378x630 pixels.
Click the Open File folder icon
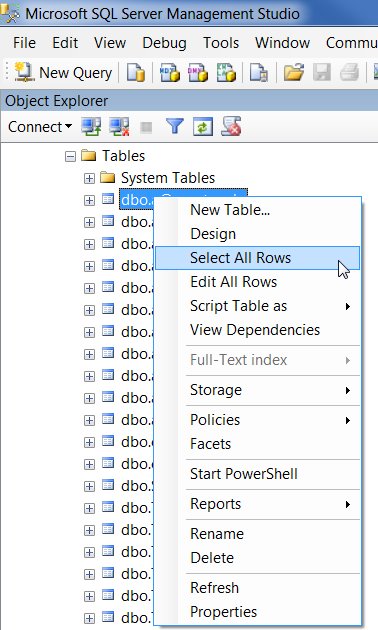(294, 73)
